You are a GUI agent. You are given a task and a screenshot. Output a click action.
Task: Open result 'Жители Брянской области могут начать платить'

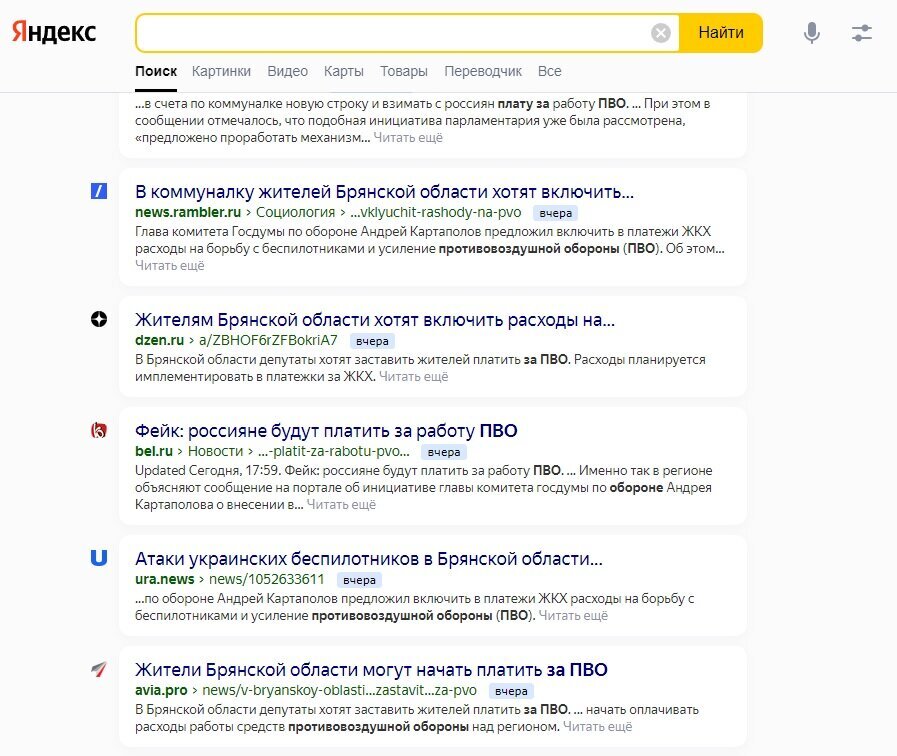point(371,670)
